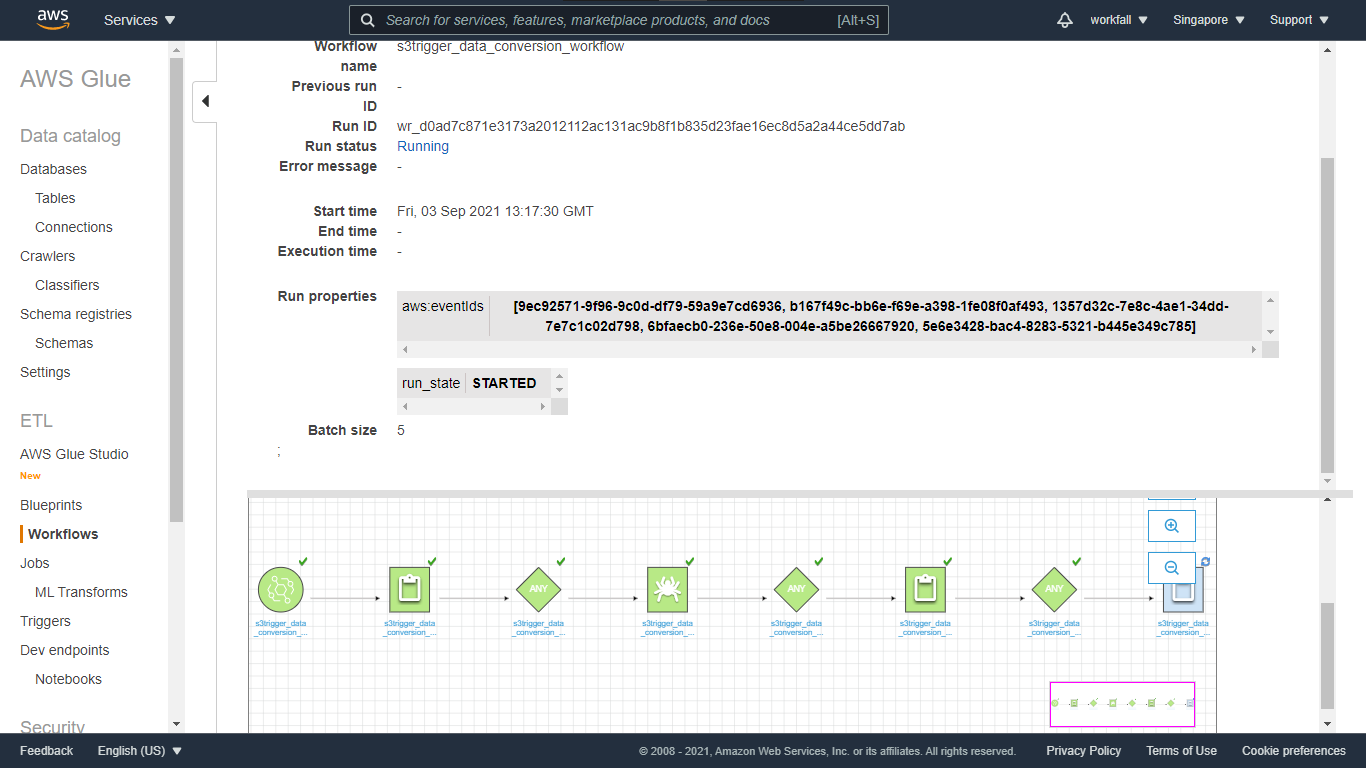
Task: Open Cookie preferences
Action: [1294, 751]
